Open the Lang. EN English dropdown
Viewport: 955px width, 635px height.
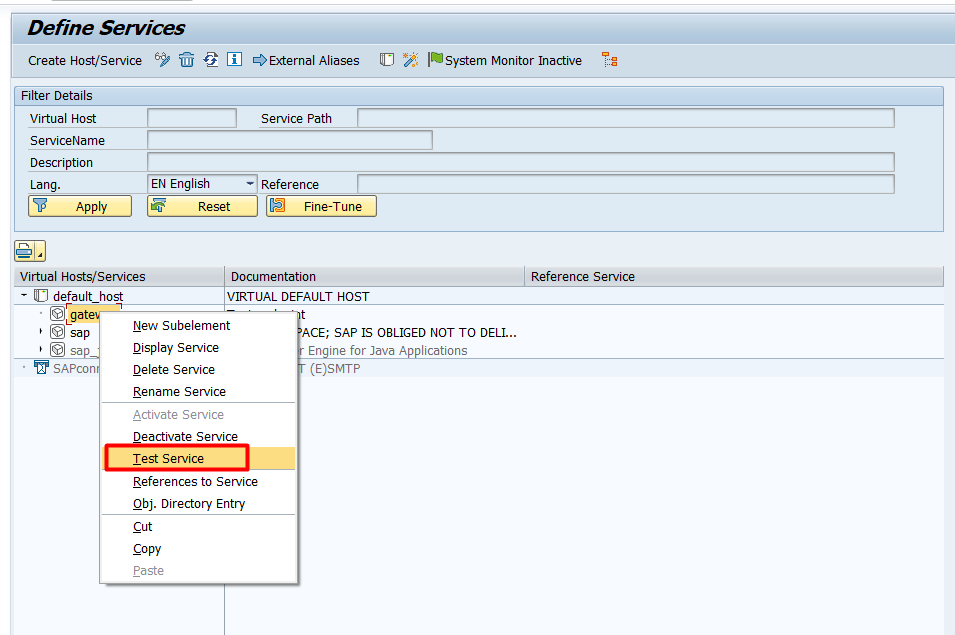coord(249,184)
